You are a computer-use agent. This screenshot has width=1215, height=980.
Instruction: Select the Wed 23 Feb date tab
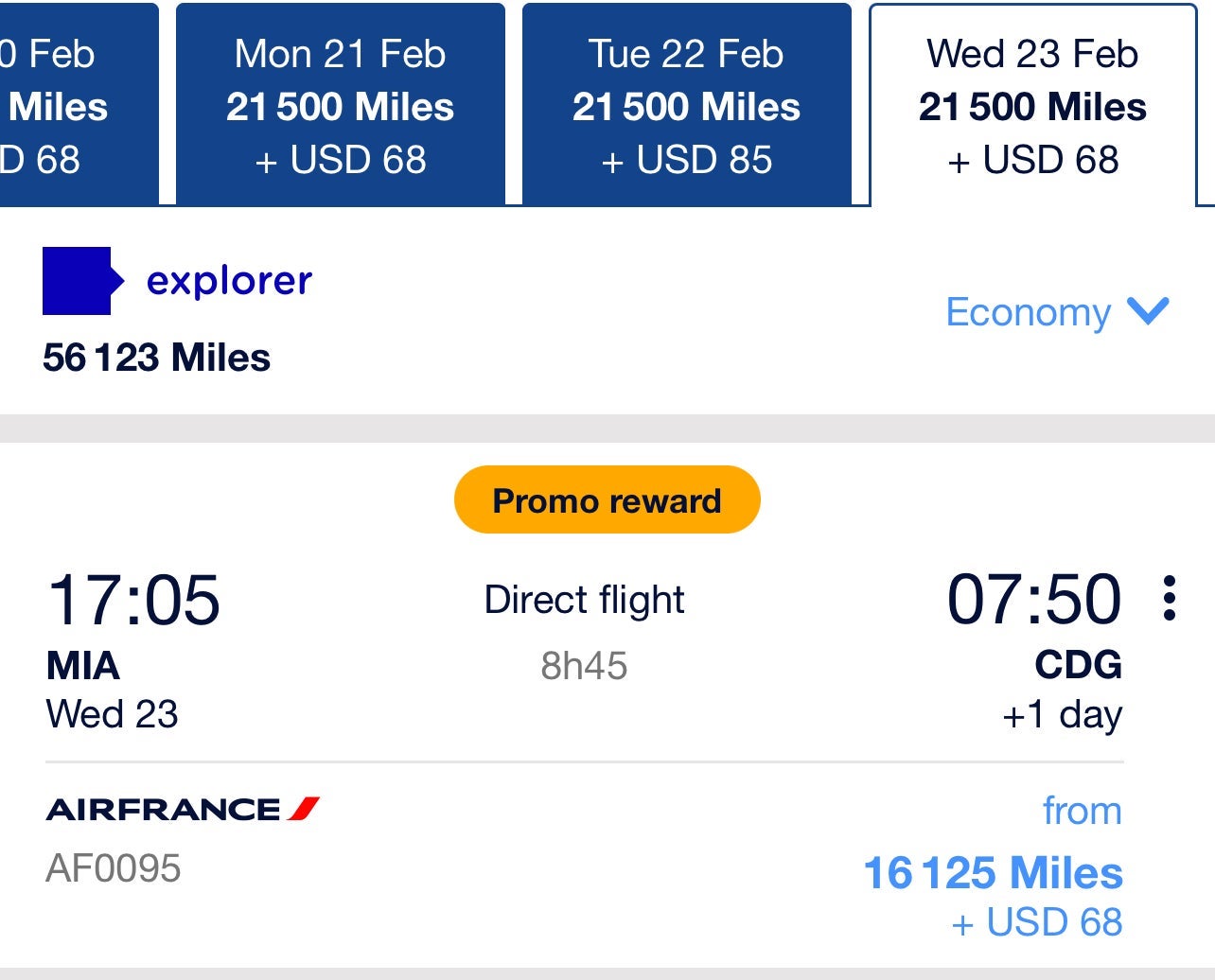(1031, 104)
